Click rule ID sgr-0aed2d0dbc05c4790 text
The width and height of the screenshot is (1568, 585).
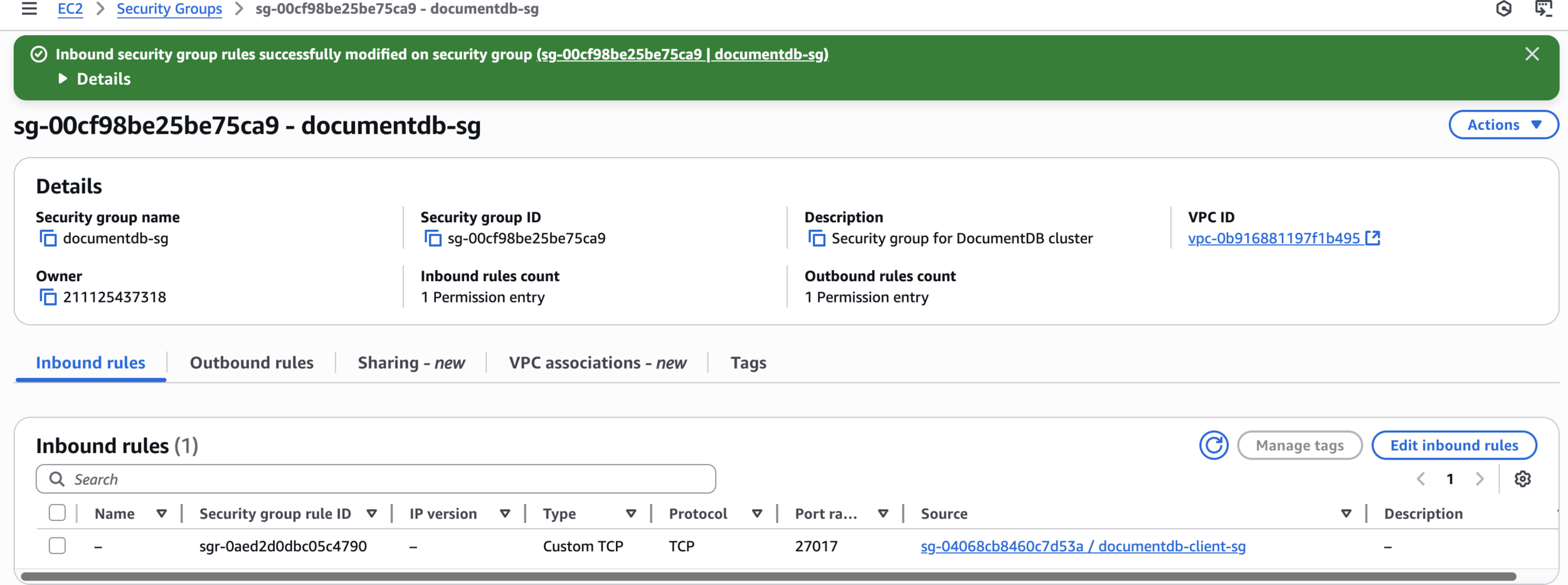283,547
